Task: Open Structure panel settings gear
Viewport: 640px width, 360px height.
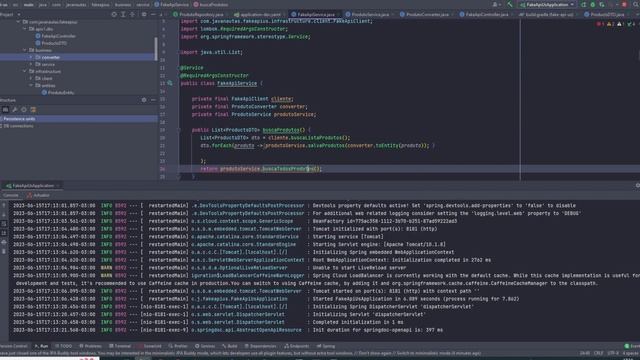Action: 144,100
